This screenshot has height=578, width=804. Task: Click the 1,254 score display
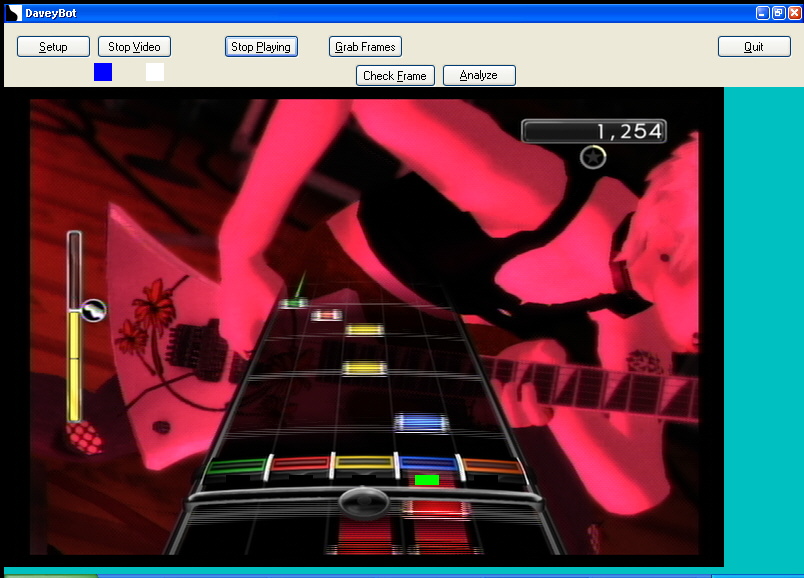(x=594, y=131)
